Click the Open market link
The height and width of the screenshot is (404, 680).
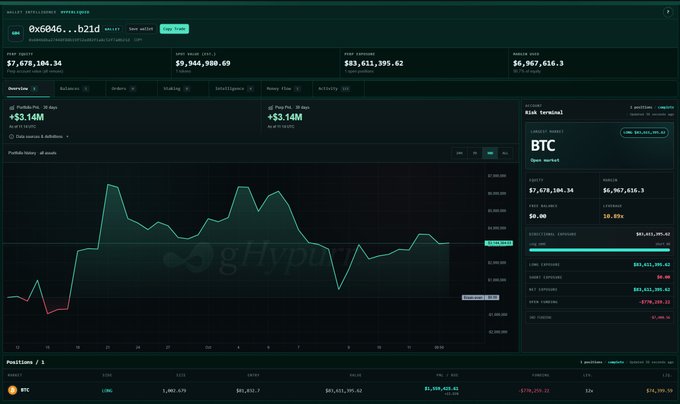click(x=545, y=160)
